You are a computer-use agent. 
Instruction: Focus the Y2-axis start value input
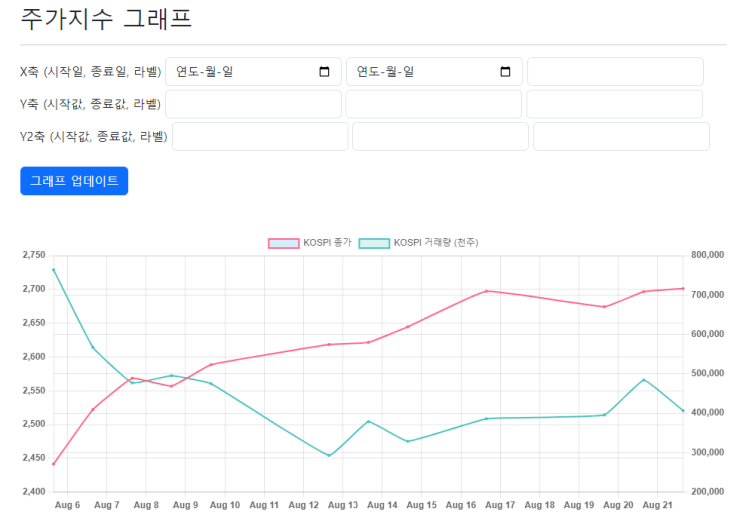point(260,137)
